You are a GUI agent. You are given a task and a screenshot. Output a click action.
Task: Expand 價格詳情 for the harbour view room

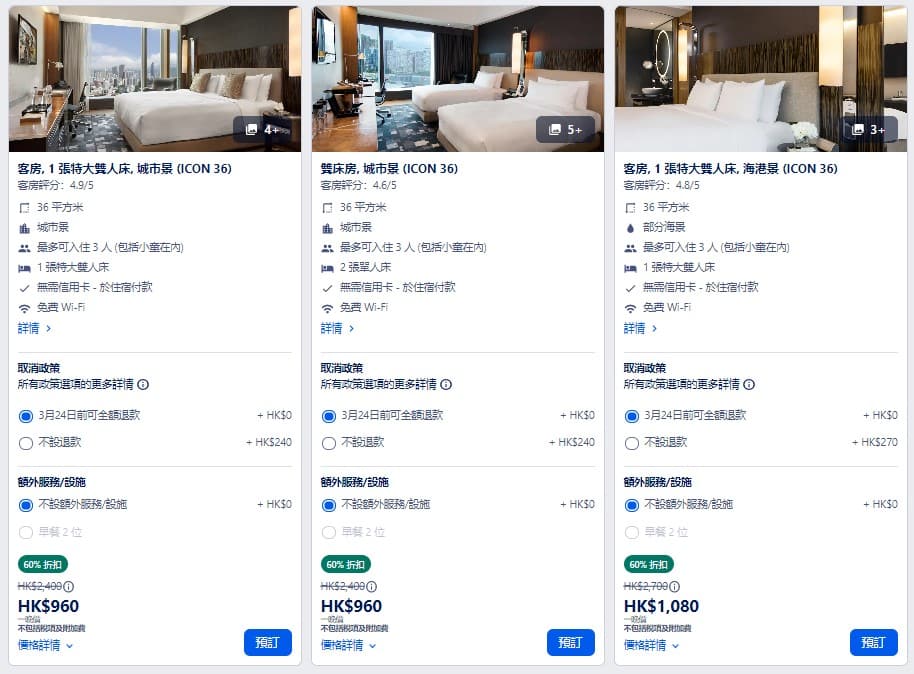pos(652,645)
